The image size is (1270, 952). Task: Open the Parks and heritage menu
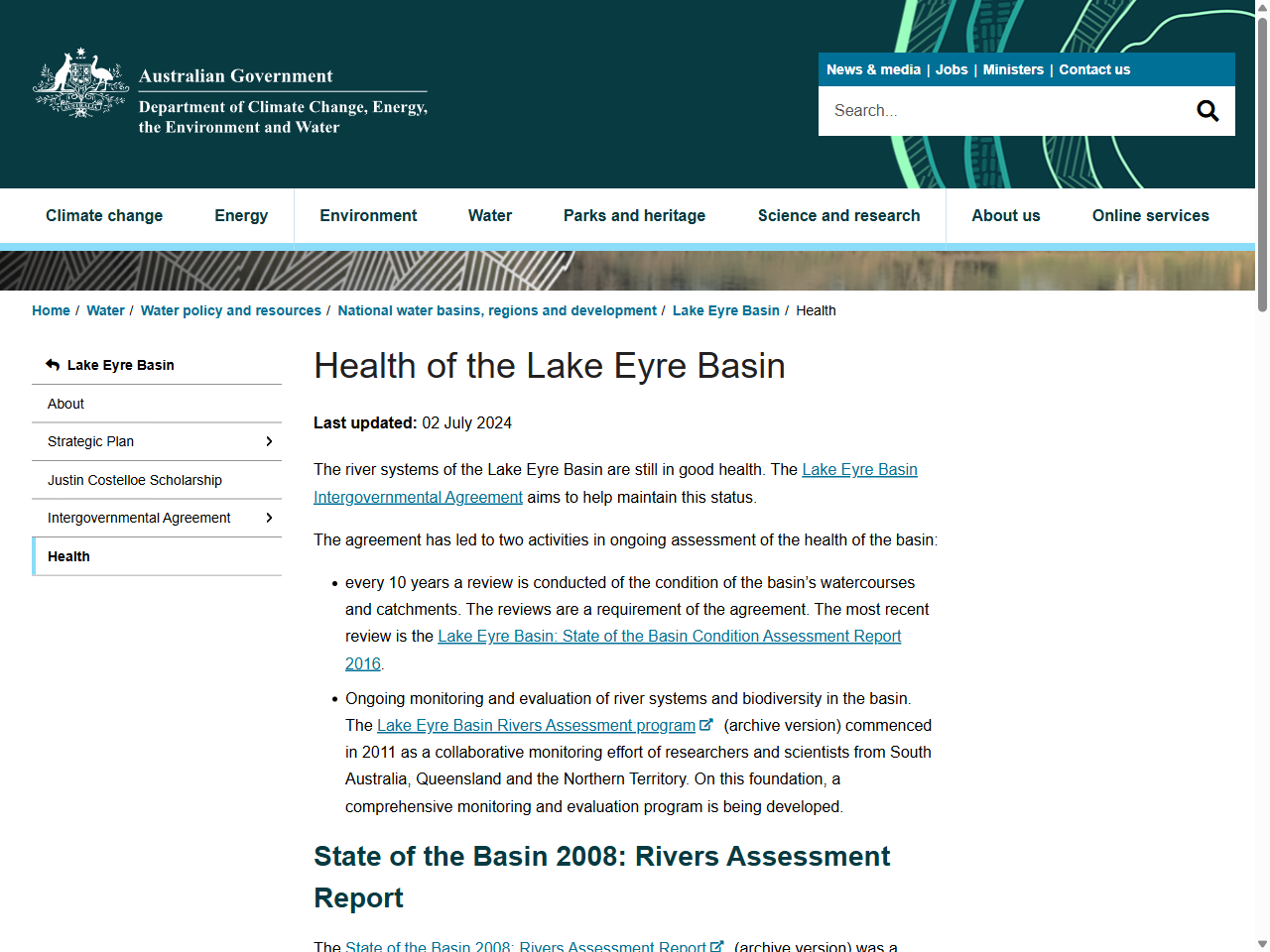coord(634,215)
